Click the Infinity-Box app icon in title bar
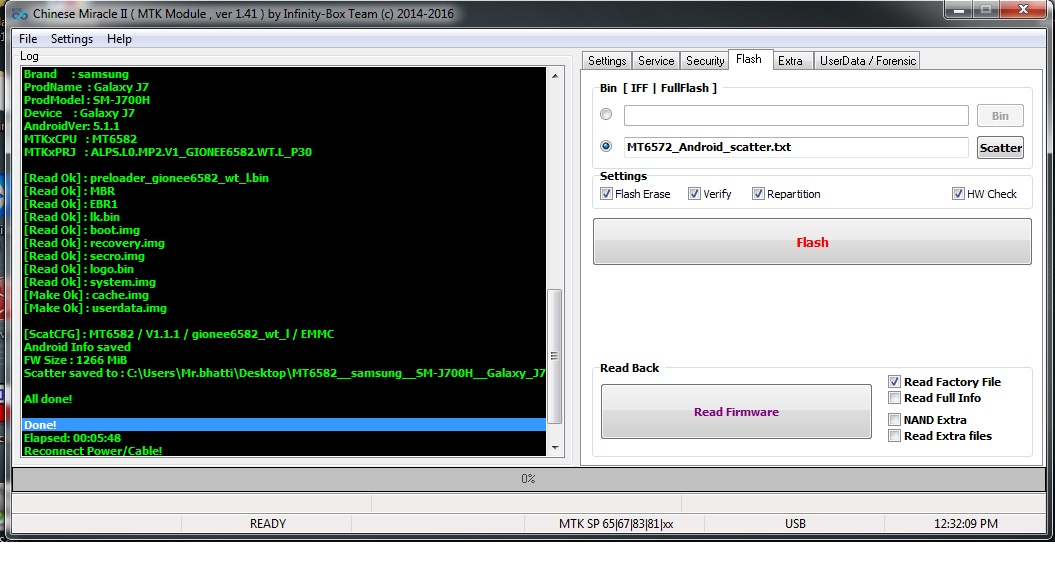 20,13
